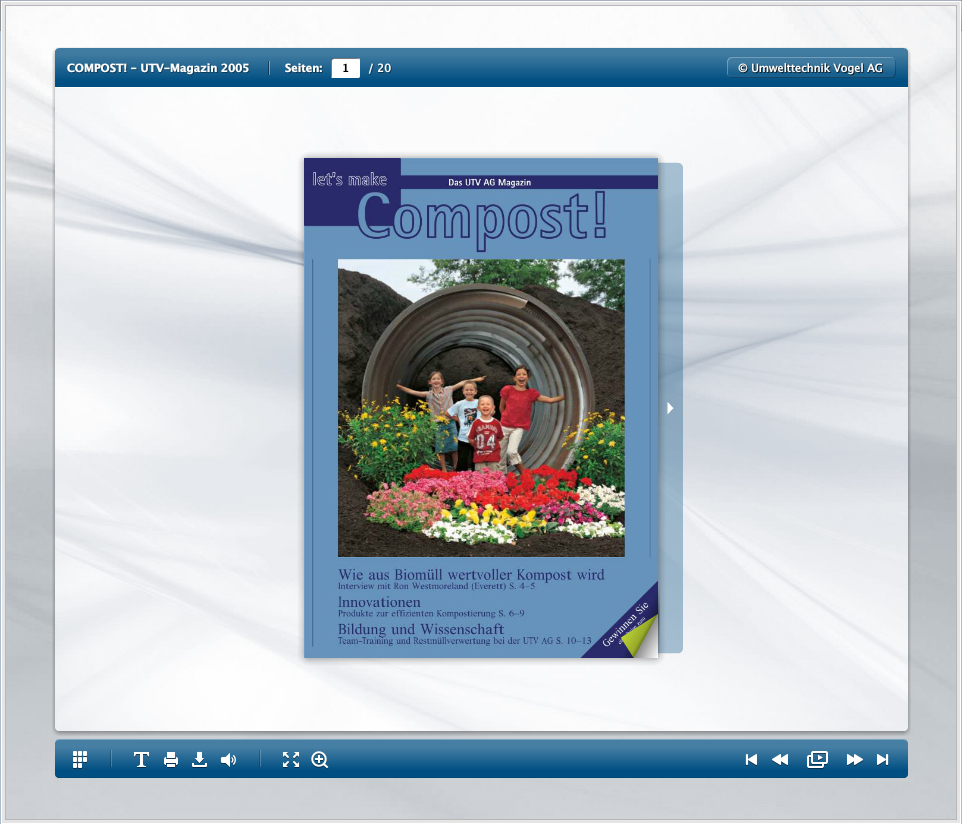Screen dimensions: 962x824
Task: Jump to the first page
Action: (751, 760)
